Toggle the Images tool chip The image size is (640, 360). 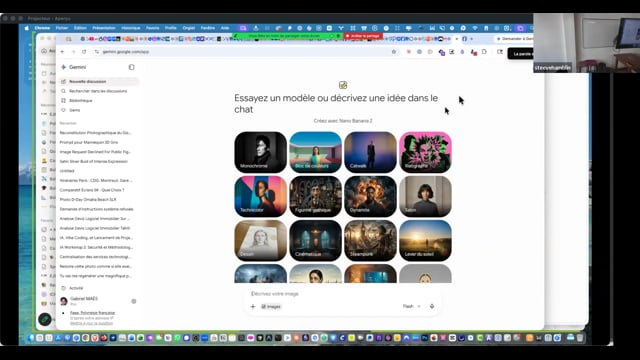(271, 307)
